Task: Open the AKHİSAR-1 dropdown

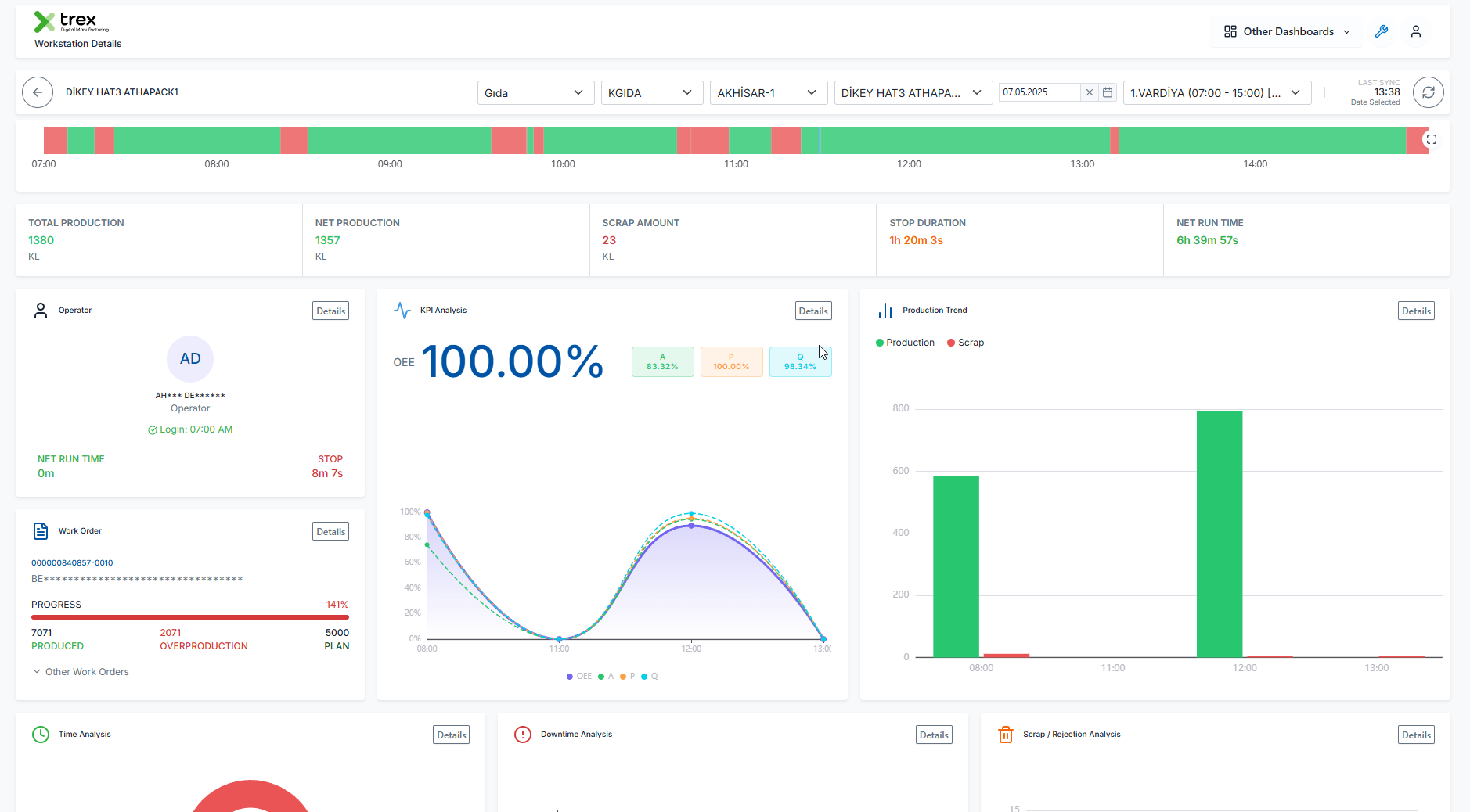Action: 769,92
